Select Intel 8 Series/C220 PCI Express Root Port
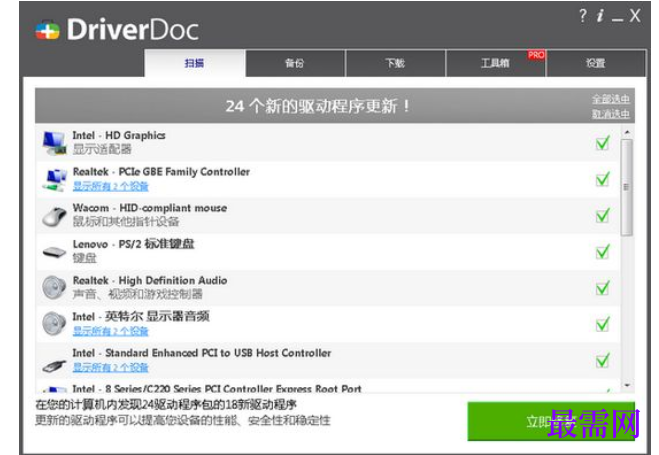659x455 pixels. pyautogui.click(x=217, y=389)
